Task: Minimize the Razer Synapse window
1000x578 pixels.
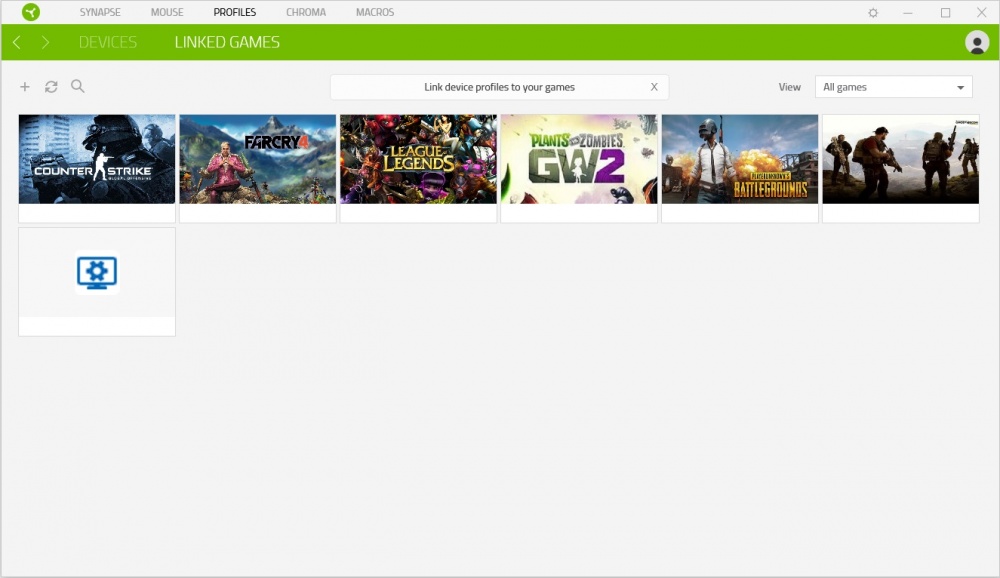Action: pyautogui.click(x=908, y=13)
